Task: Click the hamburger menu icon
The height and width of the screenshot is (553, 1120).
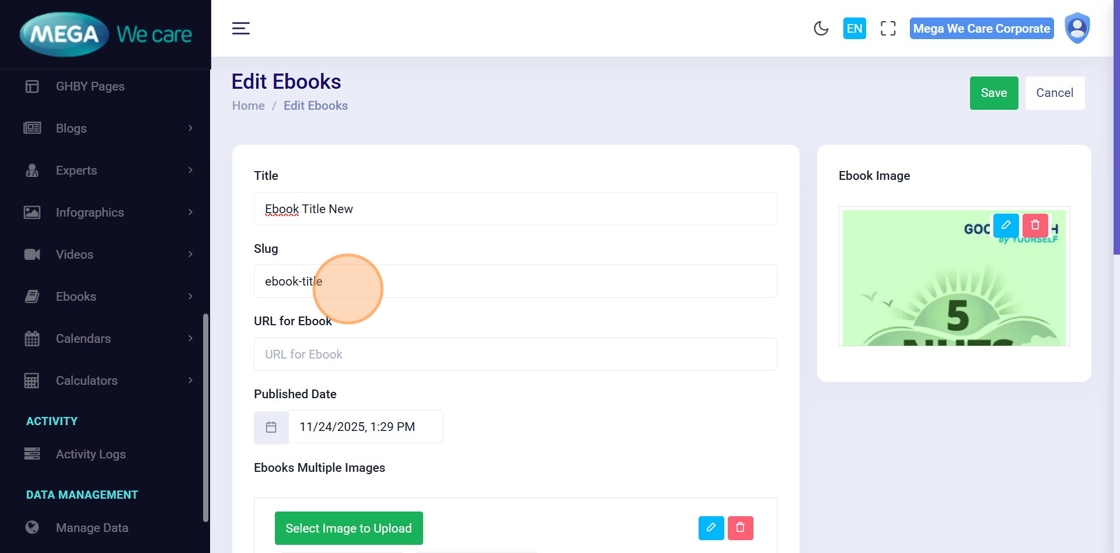Action: coord(241,28)
